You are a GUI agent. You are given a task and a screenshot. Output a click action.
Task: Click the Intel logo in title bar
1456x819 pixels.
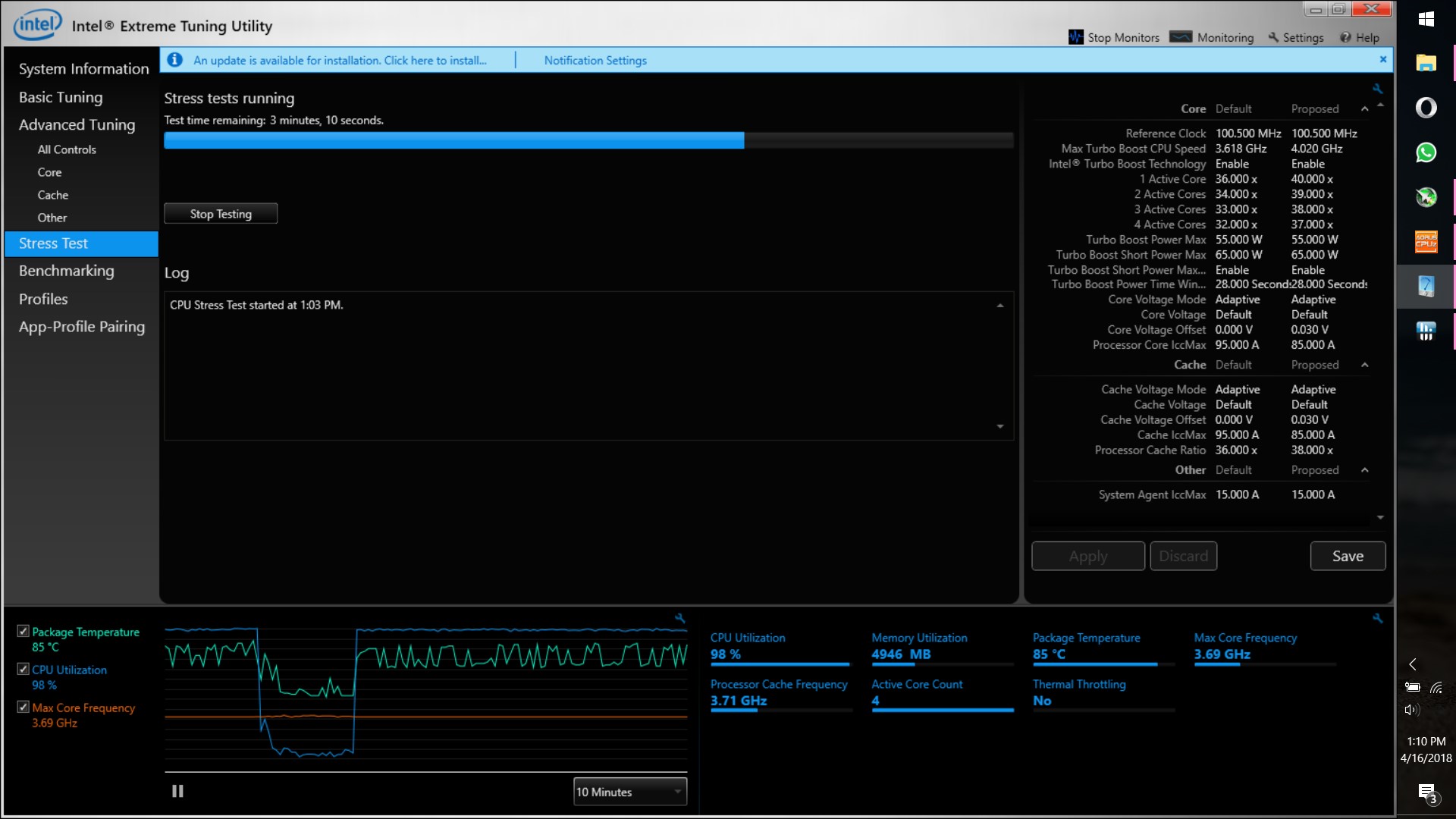coord(37,25)
